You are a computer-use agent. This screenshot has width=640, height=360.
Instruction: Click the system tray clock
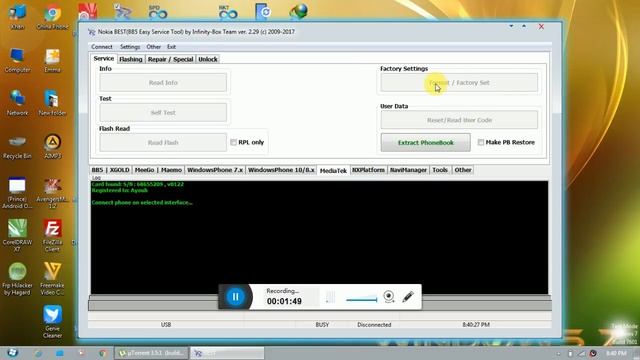coord(616,353)
